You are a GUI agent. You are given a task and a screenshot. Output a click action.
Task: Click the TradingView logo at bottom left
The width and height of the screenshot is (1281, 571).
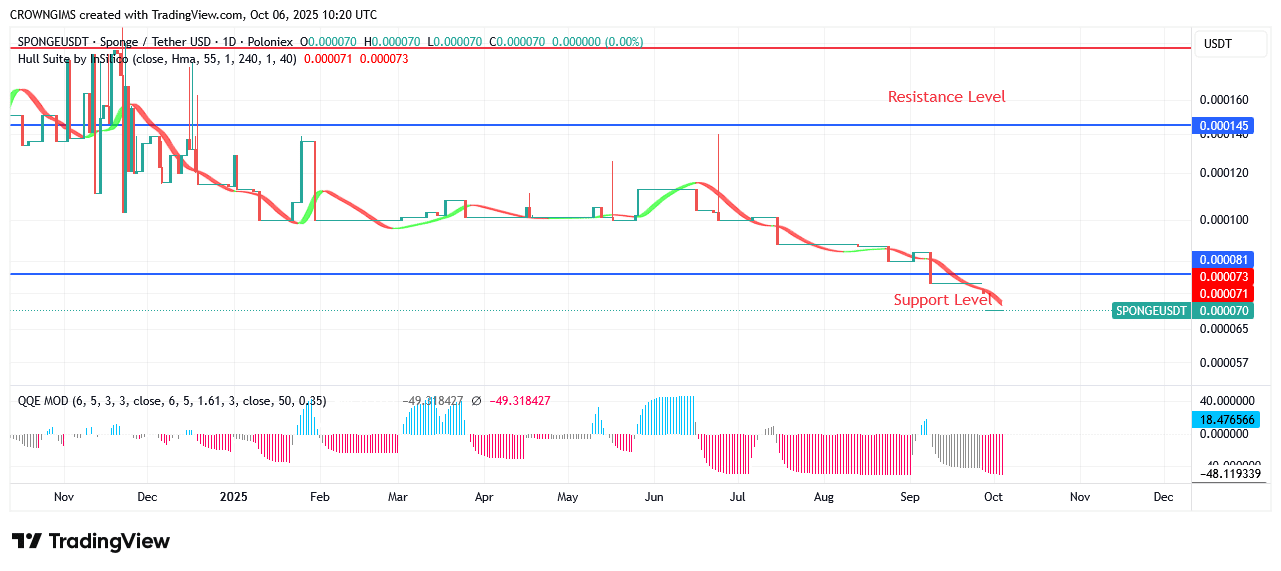pyautogui.click(x=91, y=541)
